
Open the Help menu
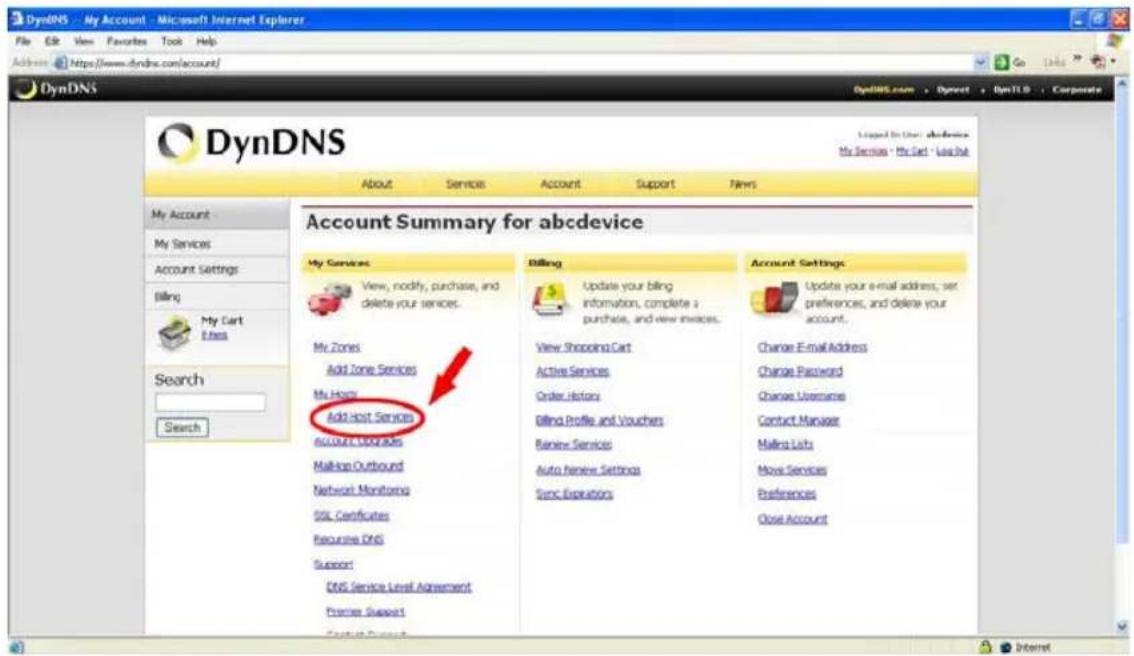tap(206, 41)
